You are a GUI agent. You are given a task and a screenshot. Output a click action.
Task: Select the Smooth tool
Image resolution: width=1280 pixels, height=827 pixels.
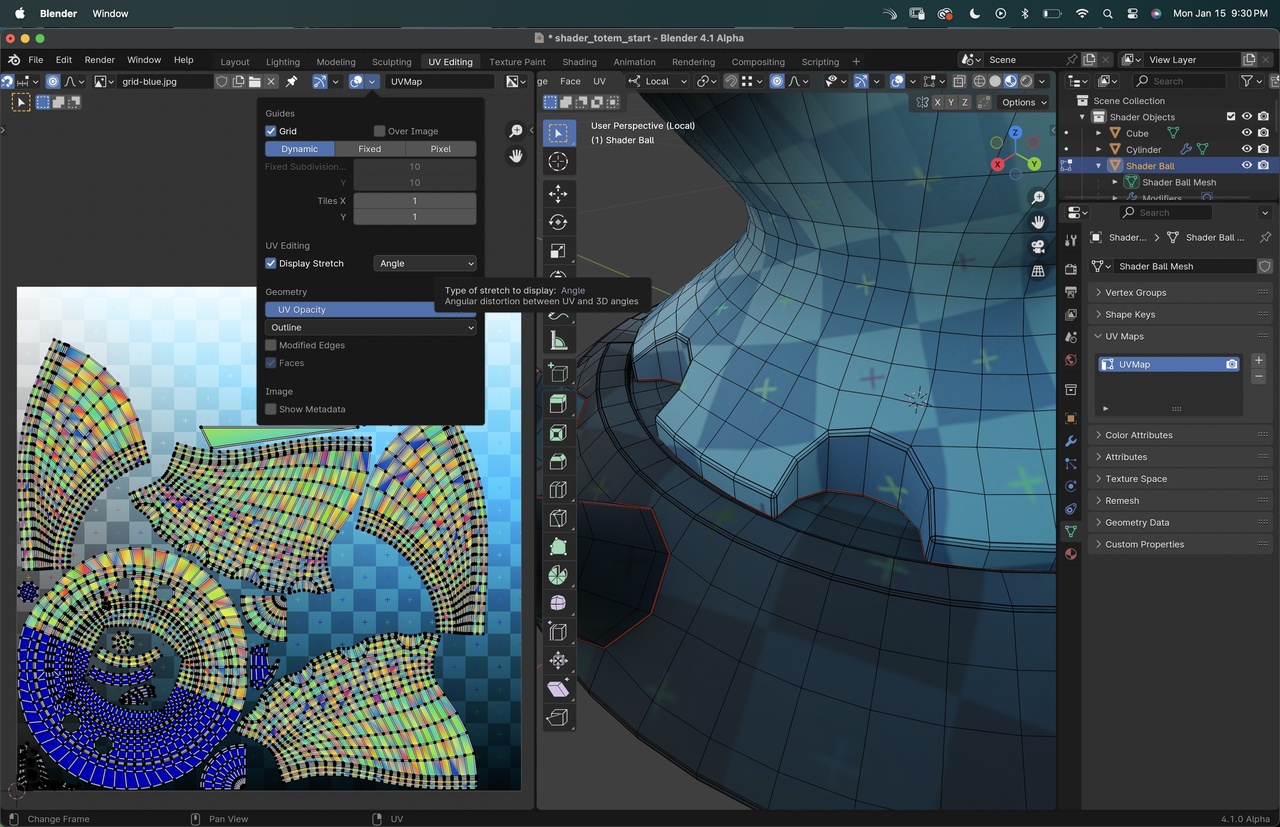(558, 604)
